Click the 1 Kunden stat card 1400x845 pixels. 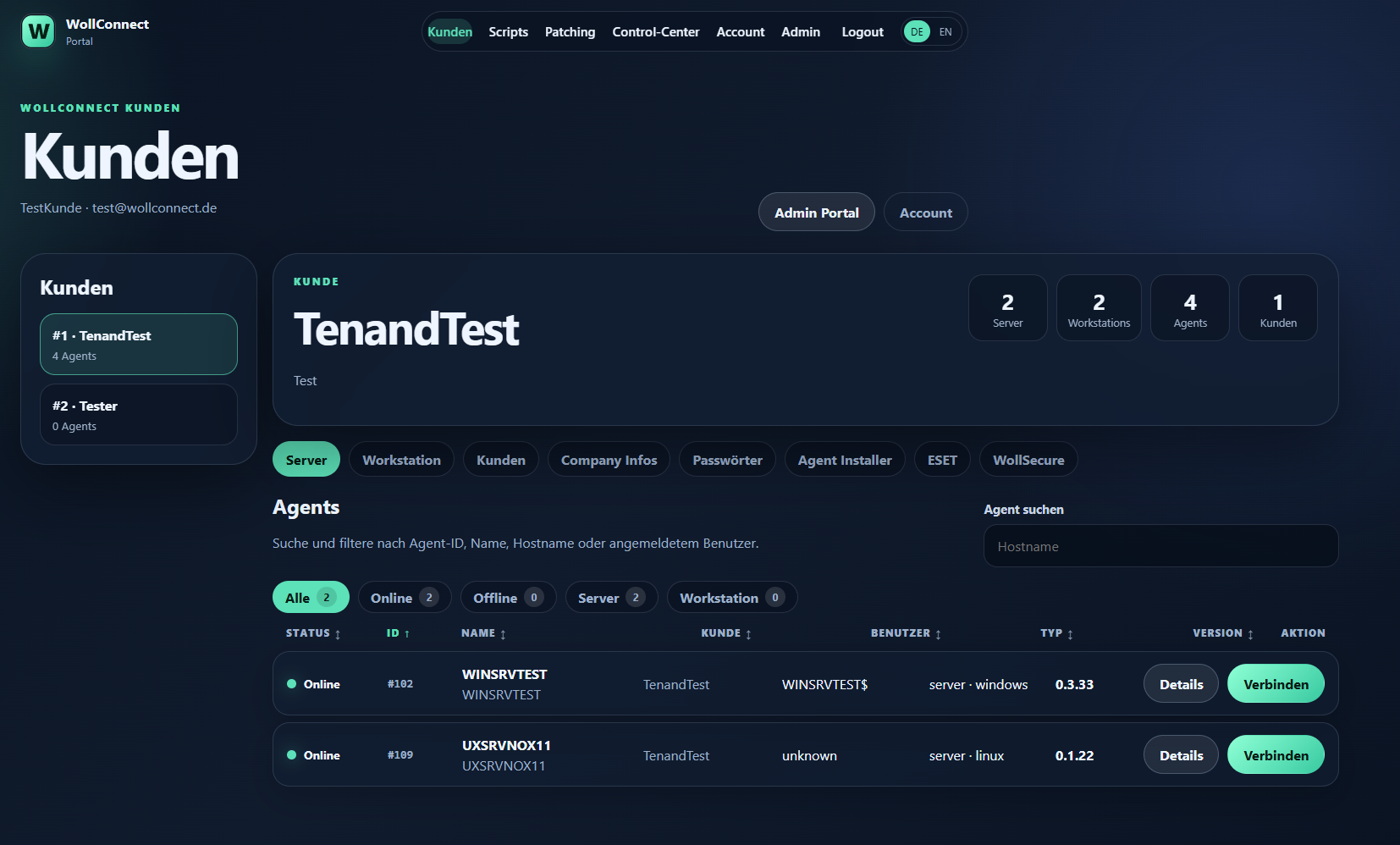(x=1278, y=308)
